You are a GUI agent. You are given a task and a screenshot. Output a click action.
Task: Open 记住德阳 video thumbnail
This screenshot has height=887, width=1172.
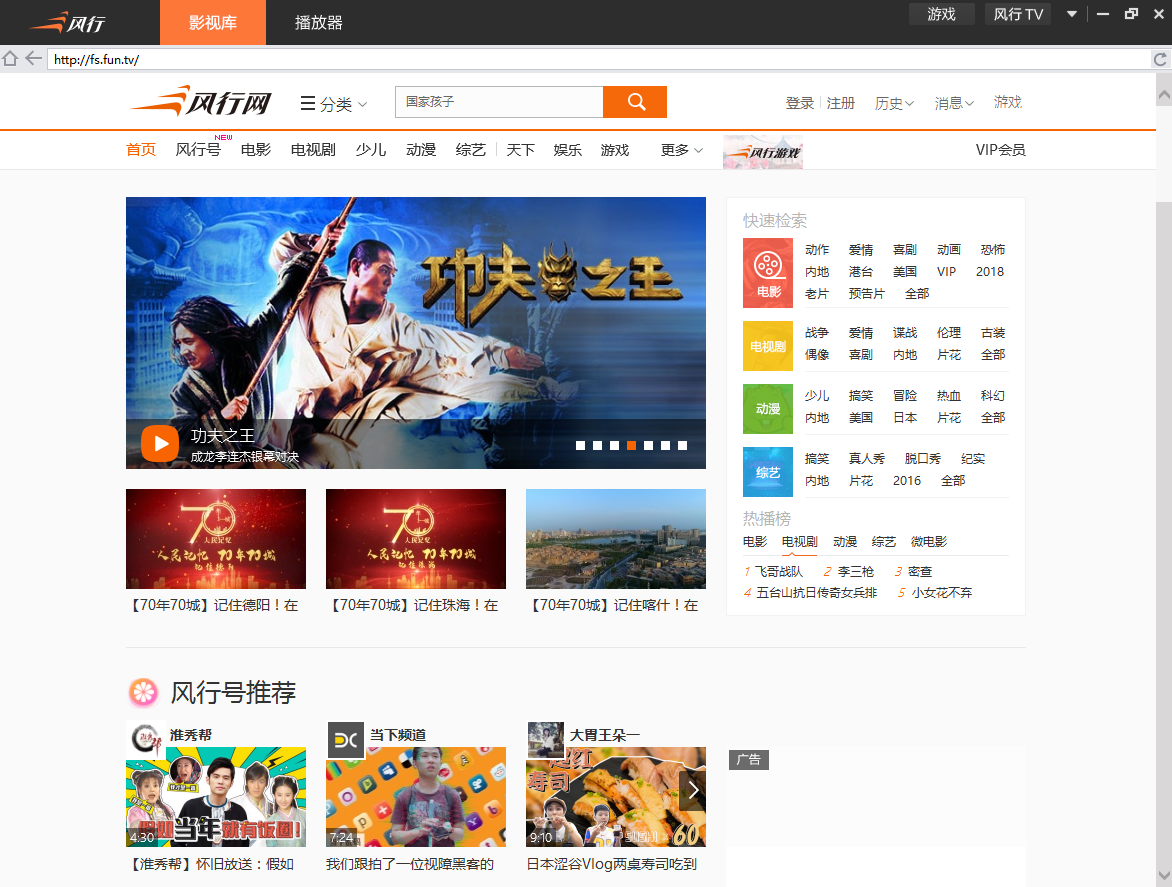[216, 539]
